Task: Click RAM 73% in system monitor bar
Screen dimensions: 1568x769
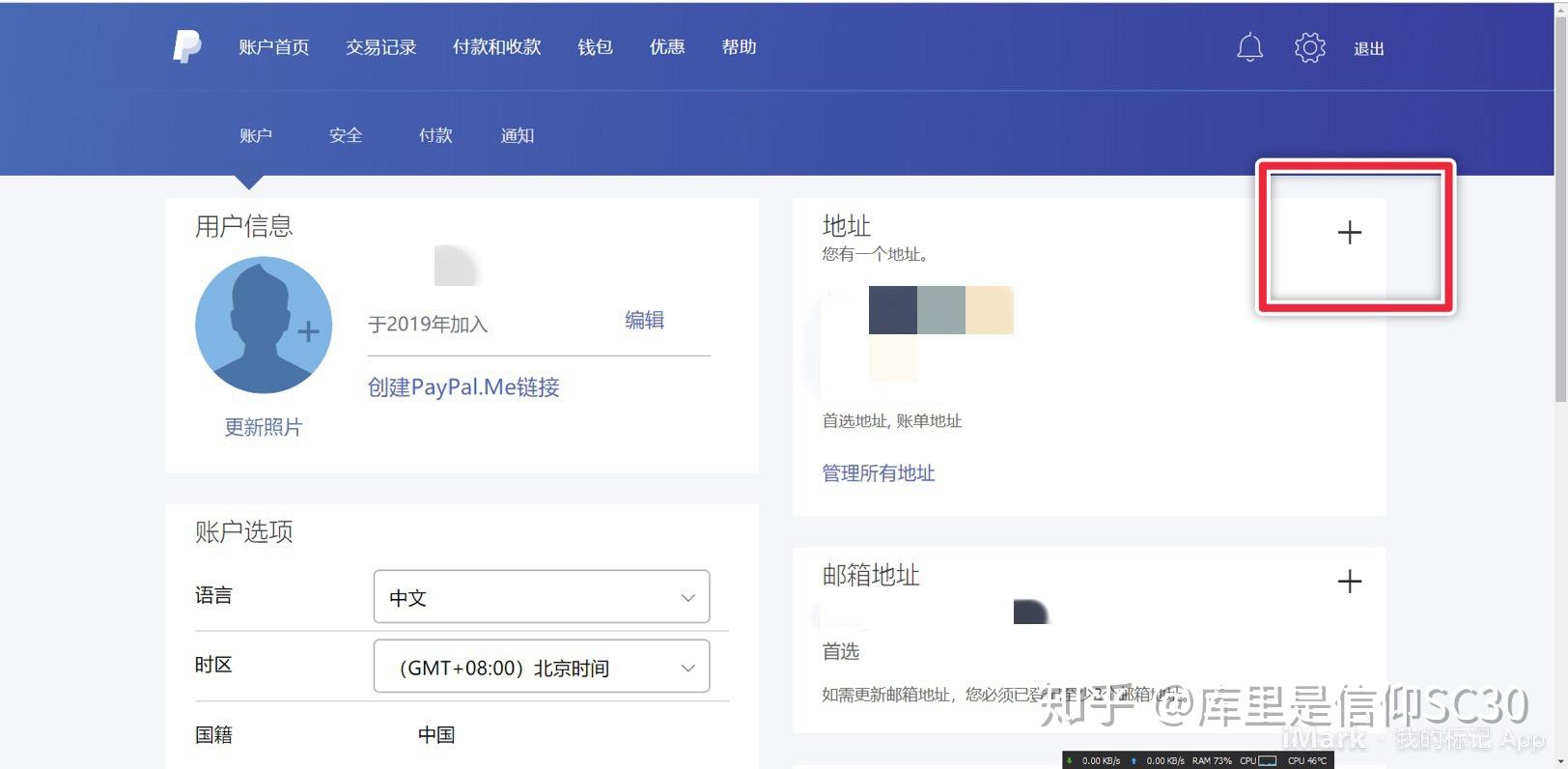Action: coord(1212,761)
